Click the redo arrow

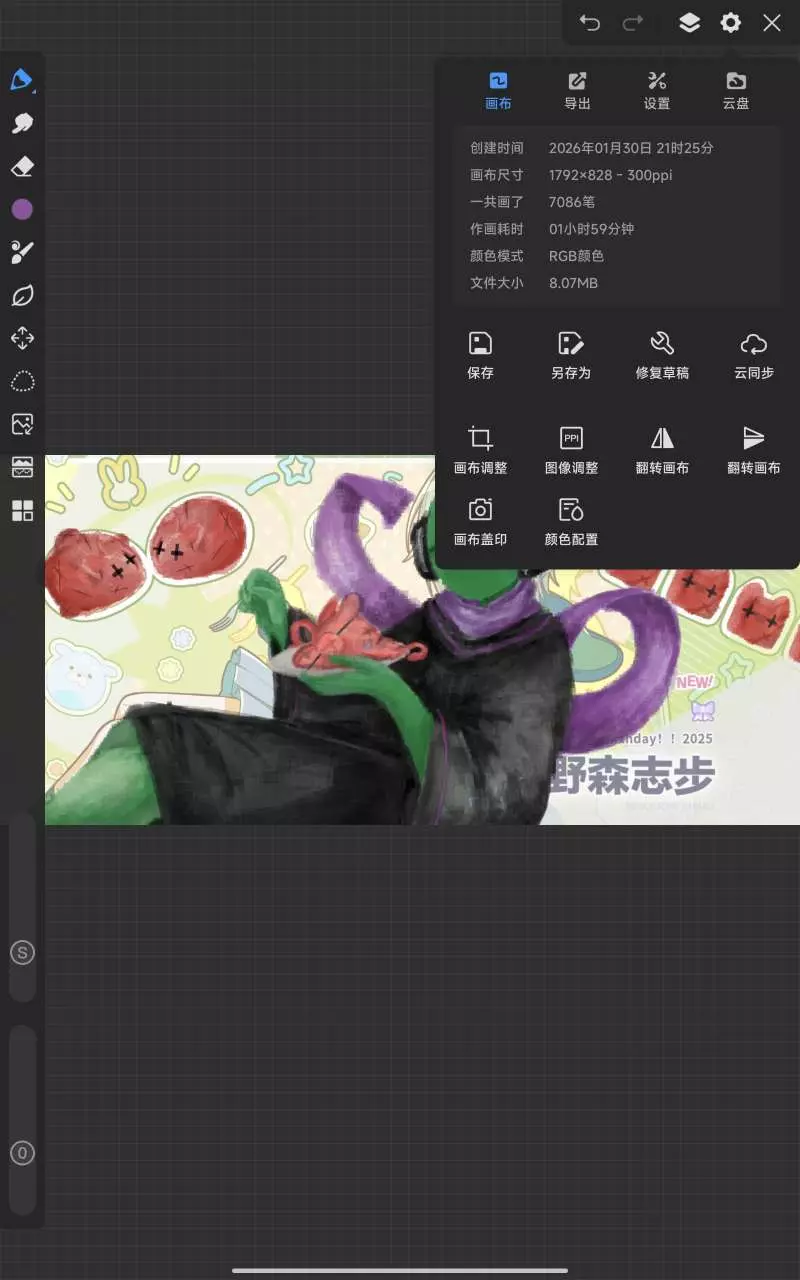click(632, 23)
